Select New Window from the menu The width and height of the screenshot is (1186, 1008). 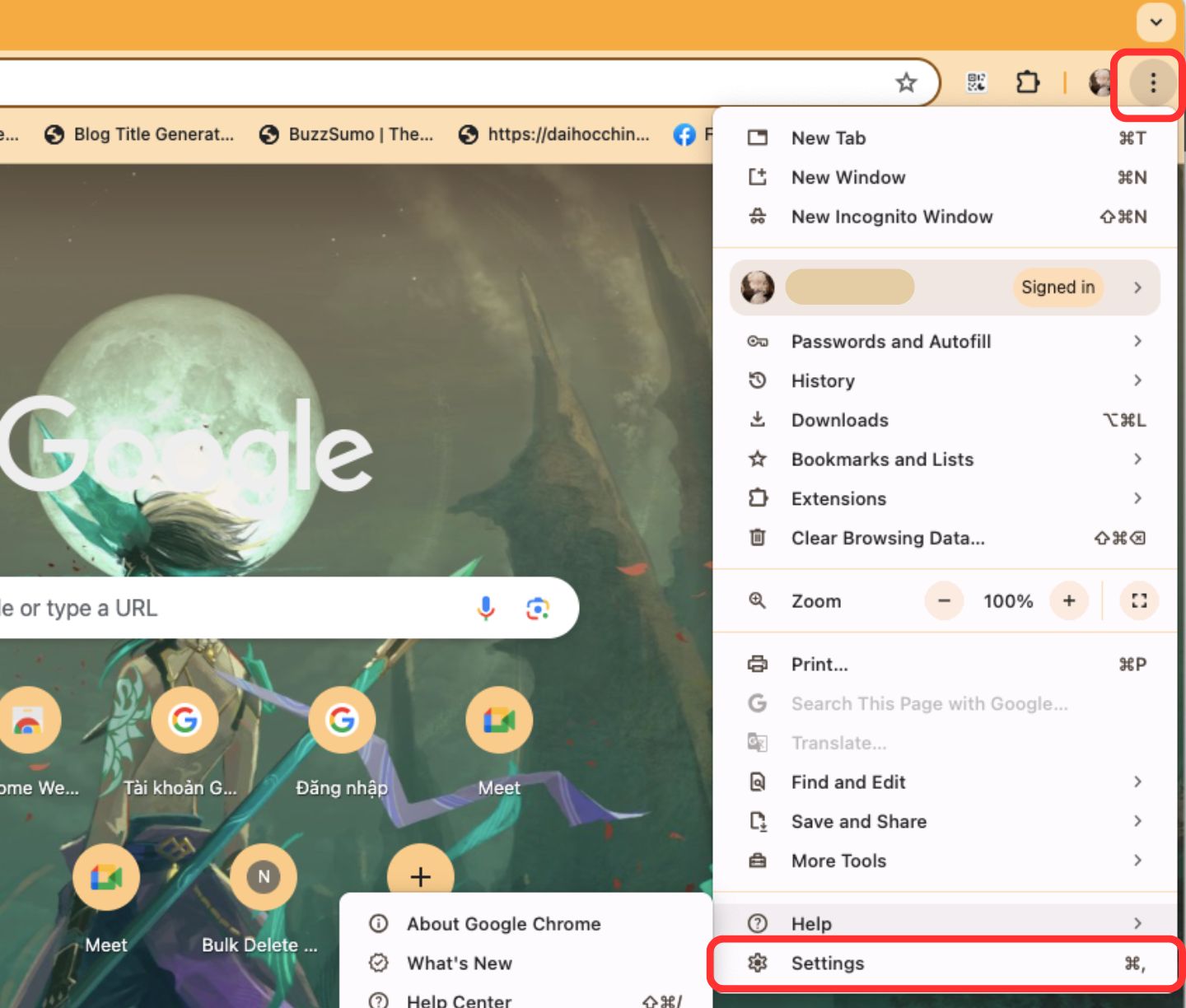click(946, 177)
